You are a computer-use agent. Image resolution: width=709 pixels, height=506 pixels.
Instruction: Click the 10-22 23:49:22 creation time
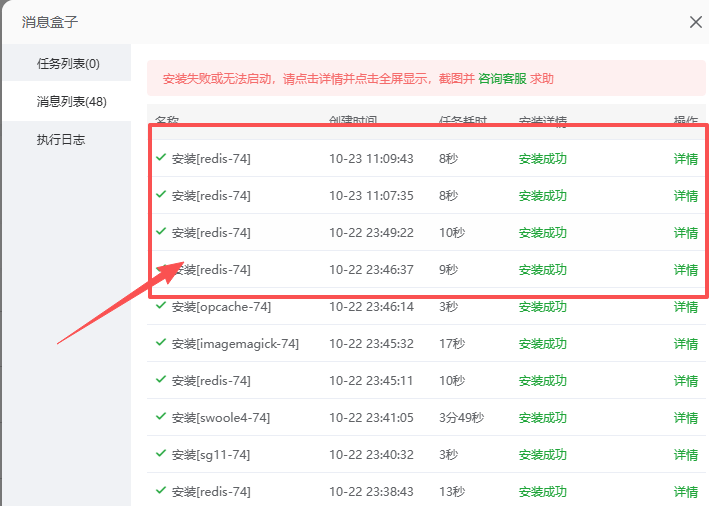[x=371, y=233]
